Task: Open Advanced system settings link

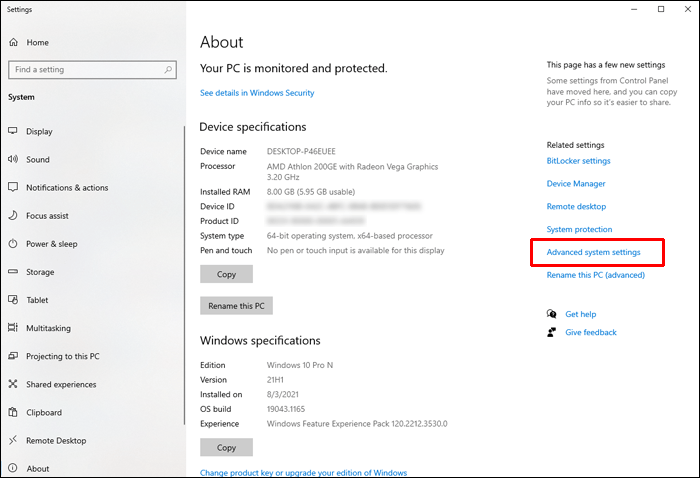Action: (593, 252)
